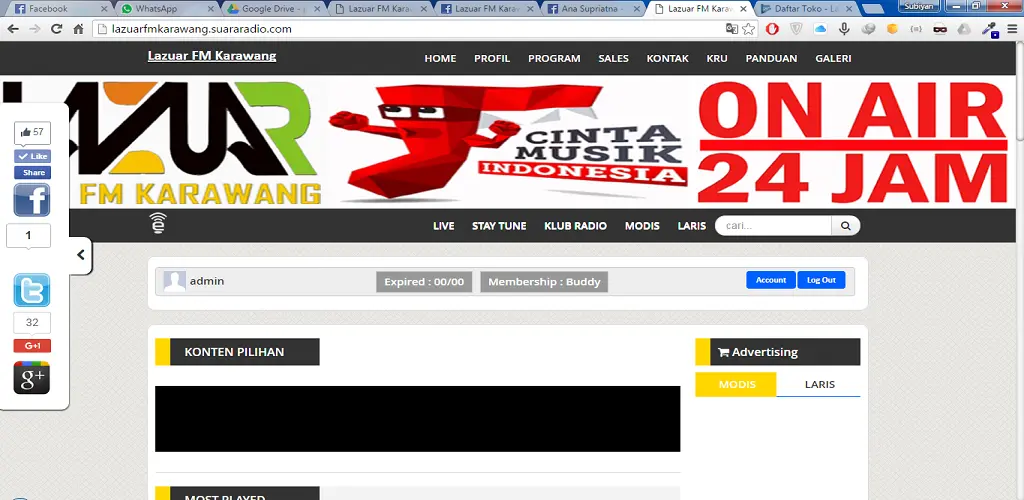This screenshot has height=500, width=1024.
Task: Open the PANDUAN menu item
Action: click(771, 58)
